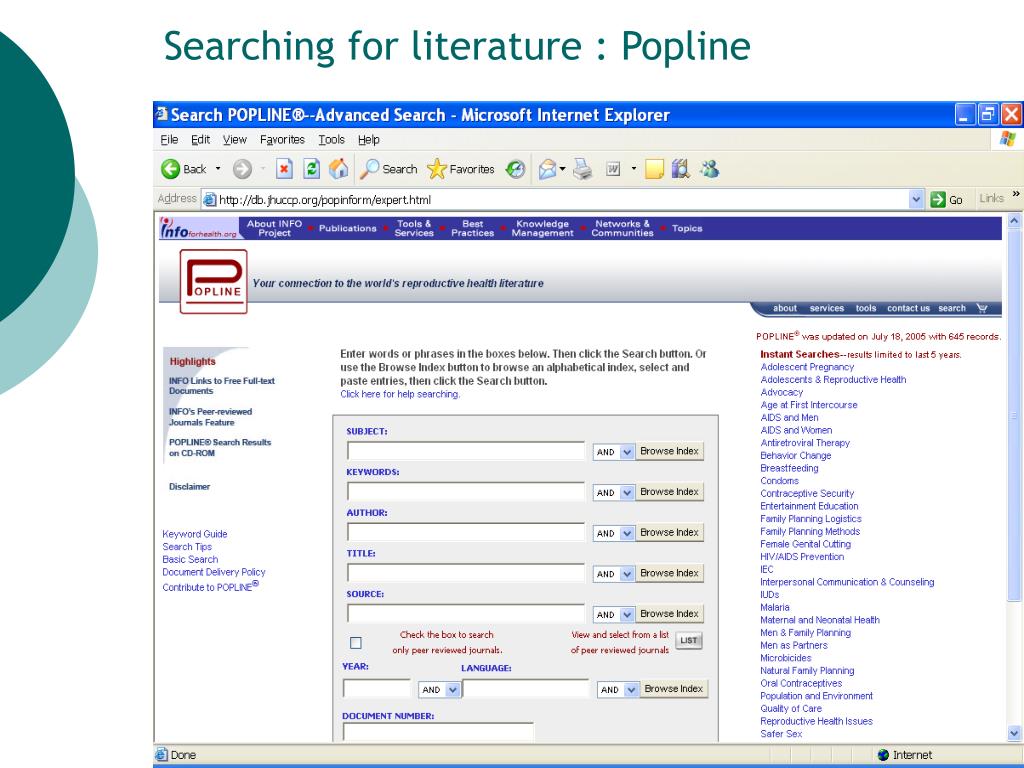Open the Favorites menu
Viewport: 1024px width, 768px height.
point(282,140)
